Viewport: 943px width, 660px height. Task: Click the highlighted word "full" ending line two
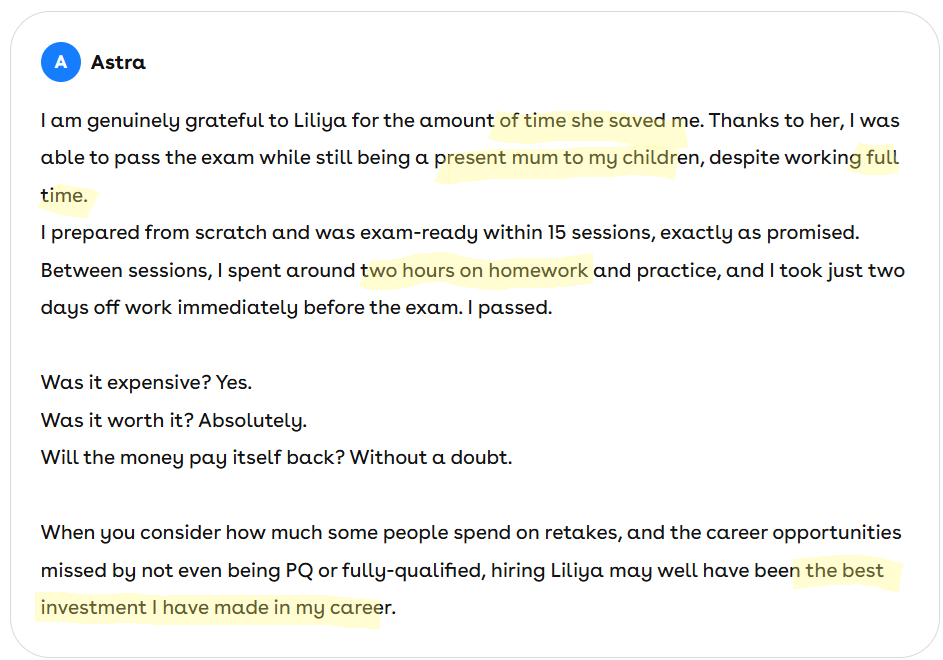pos(881,158)
